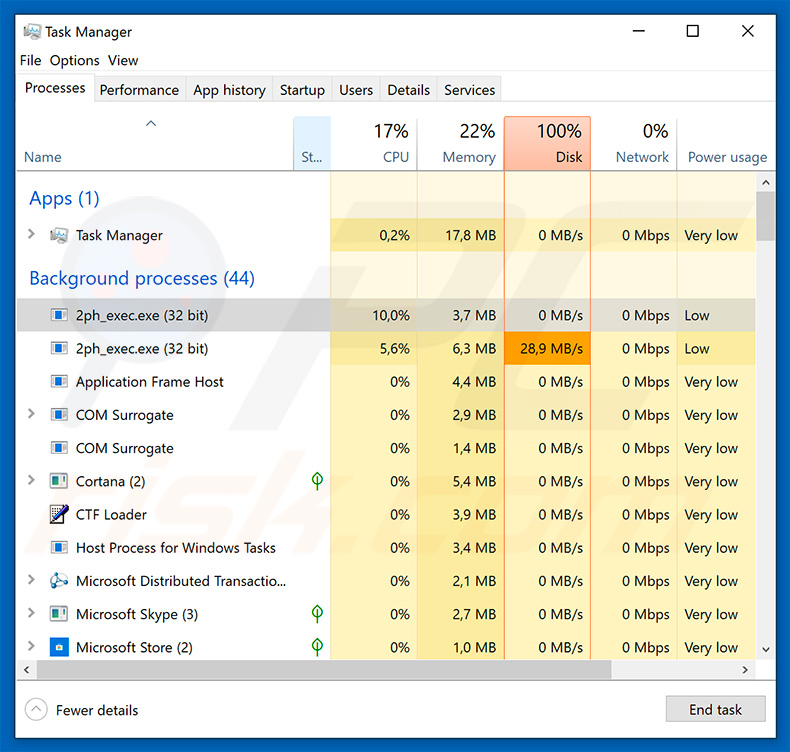Click the 6,3 MB memory cell
790x752 pixels.
pos(460,349)
